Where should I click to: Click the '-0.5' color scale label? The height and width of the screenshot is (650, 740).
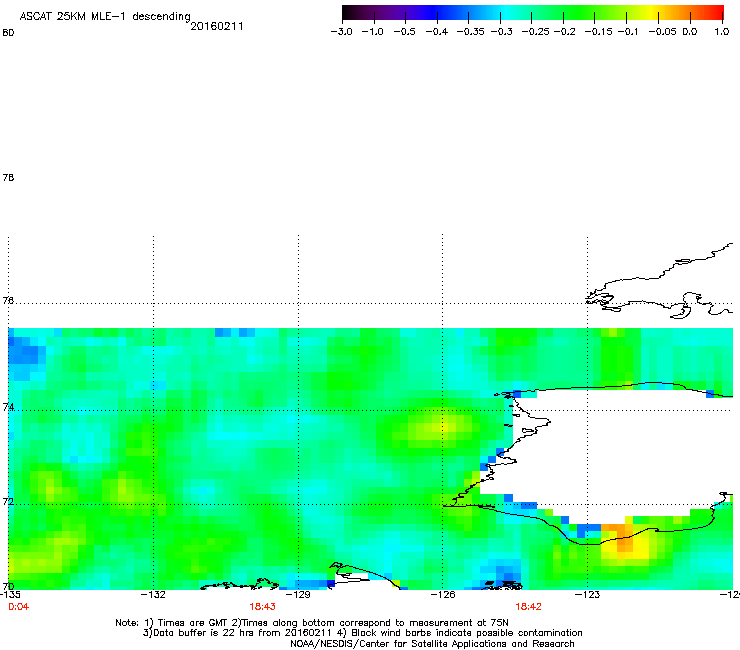pyautogui.click(x=404, y=32)
